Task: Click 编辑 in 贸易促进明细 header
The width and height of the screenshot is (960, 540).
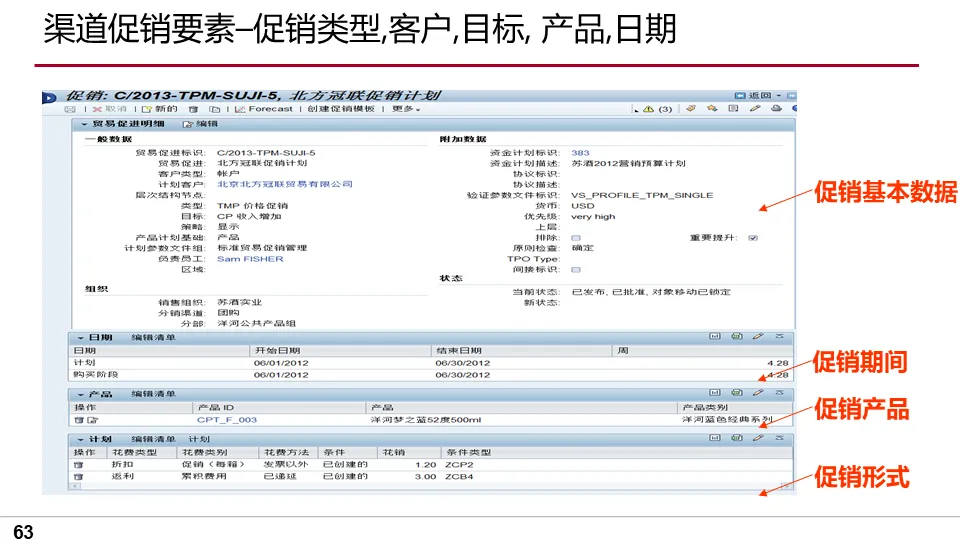Action: [200, 124]
